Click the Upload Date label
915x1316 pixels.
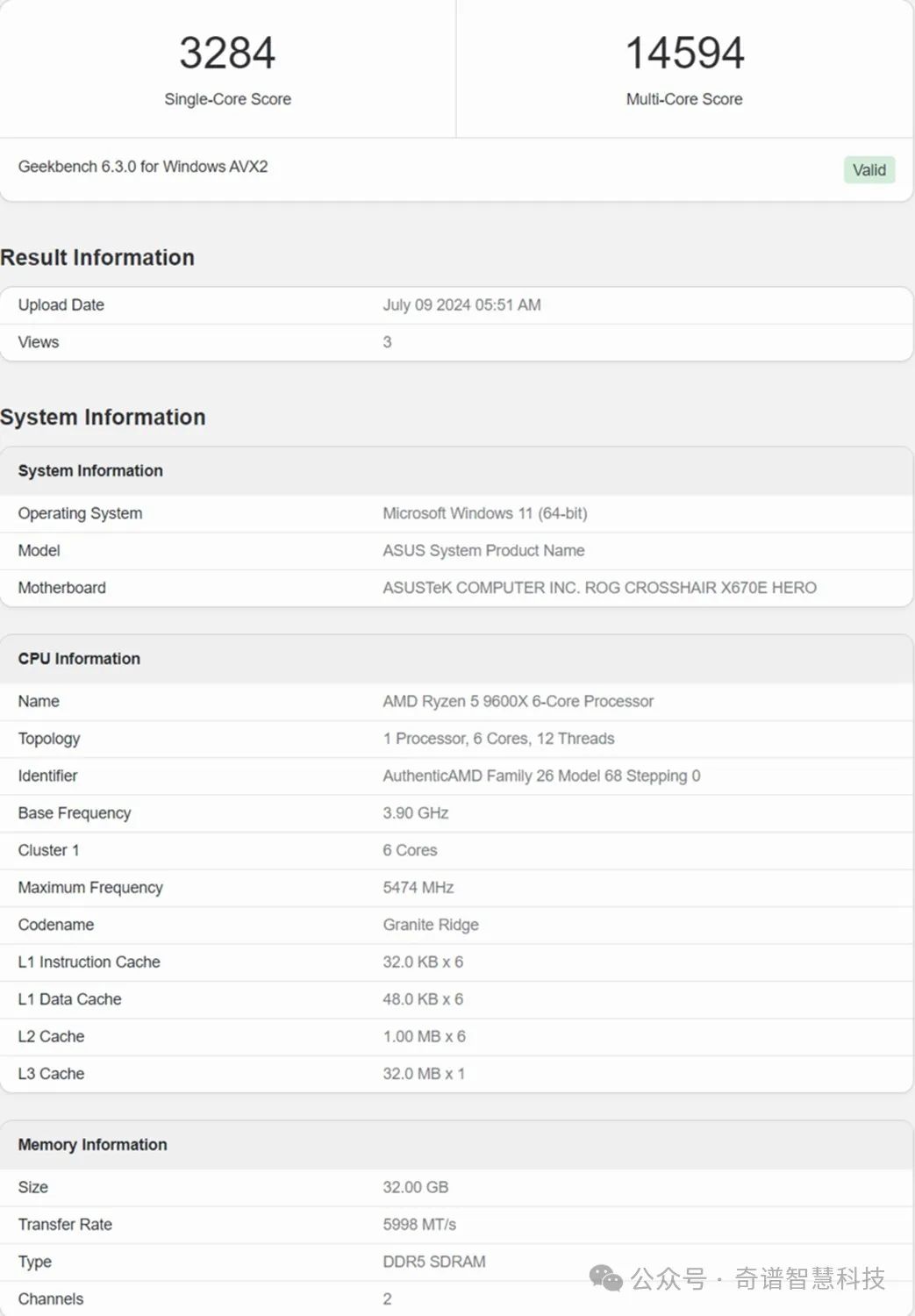[x=61, y=305]
